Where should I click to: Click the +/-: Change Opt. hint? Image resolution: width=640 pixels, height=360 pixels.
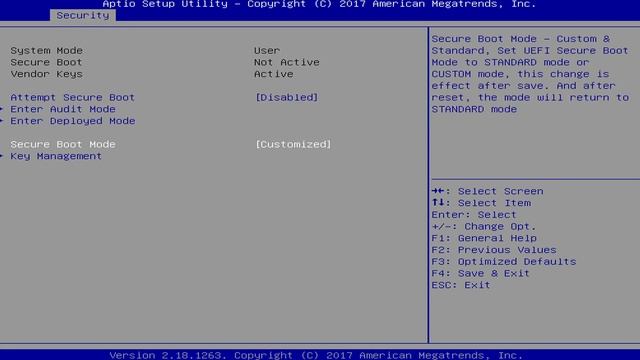[484, 227]
